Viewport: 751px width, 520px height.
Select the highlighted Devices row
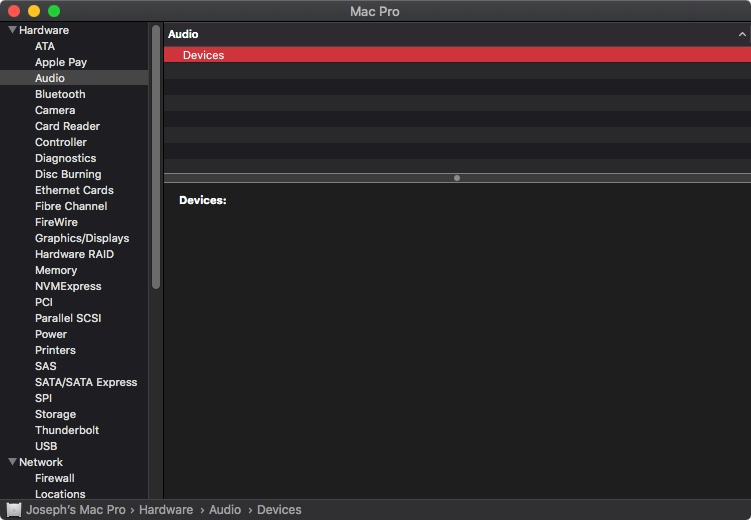(x=457, y=55)
